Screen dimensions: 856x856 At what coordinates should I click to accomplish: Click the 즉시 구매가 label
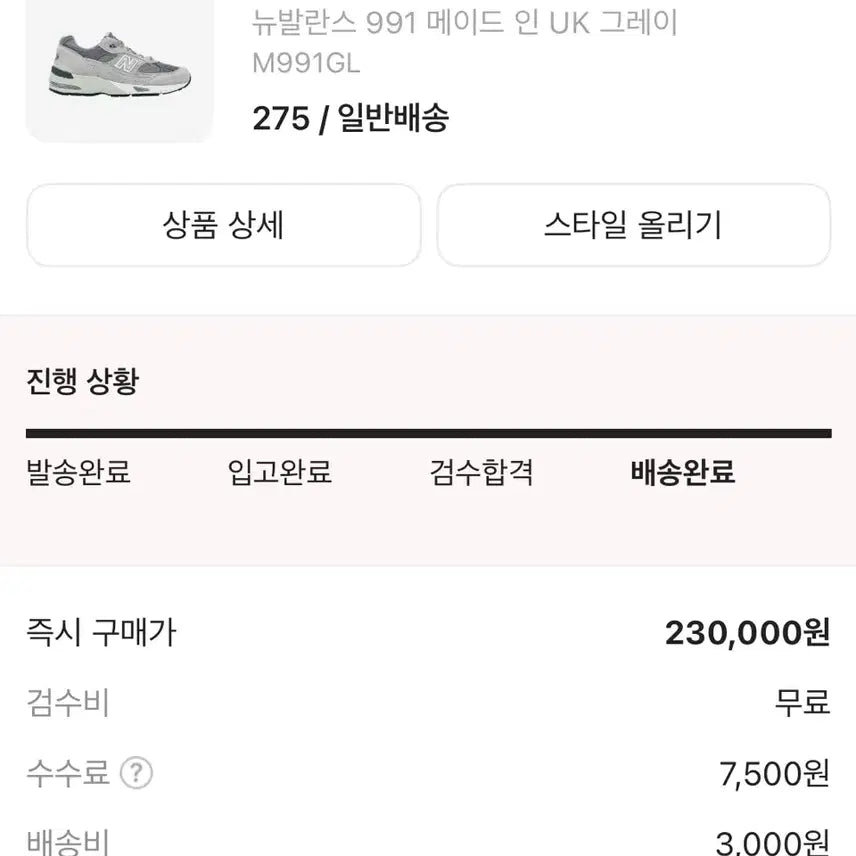(100, 633)
